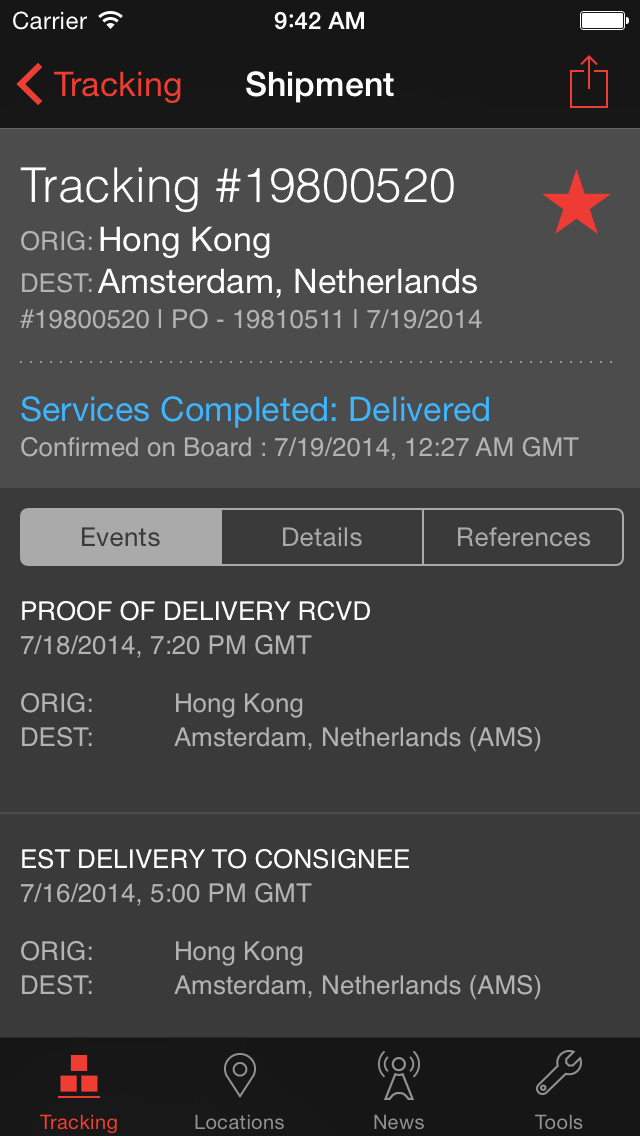Viewport: 640px width, 1136px height.
Task: Tap the Tracking #19800520 heading
Action: point(238,187)
